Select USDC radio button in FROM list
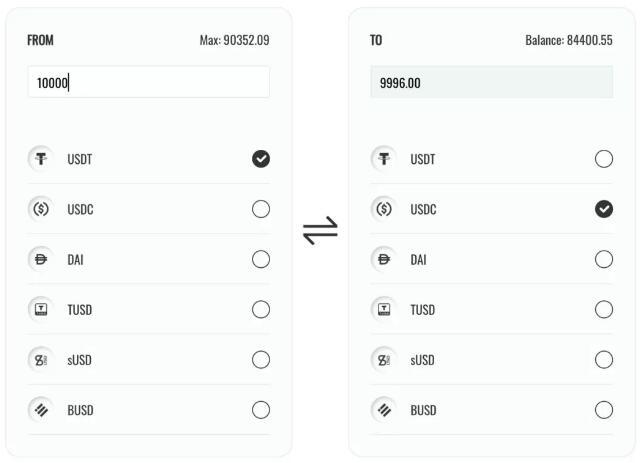Image resolution: width=640 pixels, height=463 pixels. (x=261, y=209)
